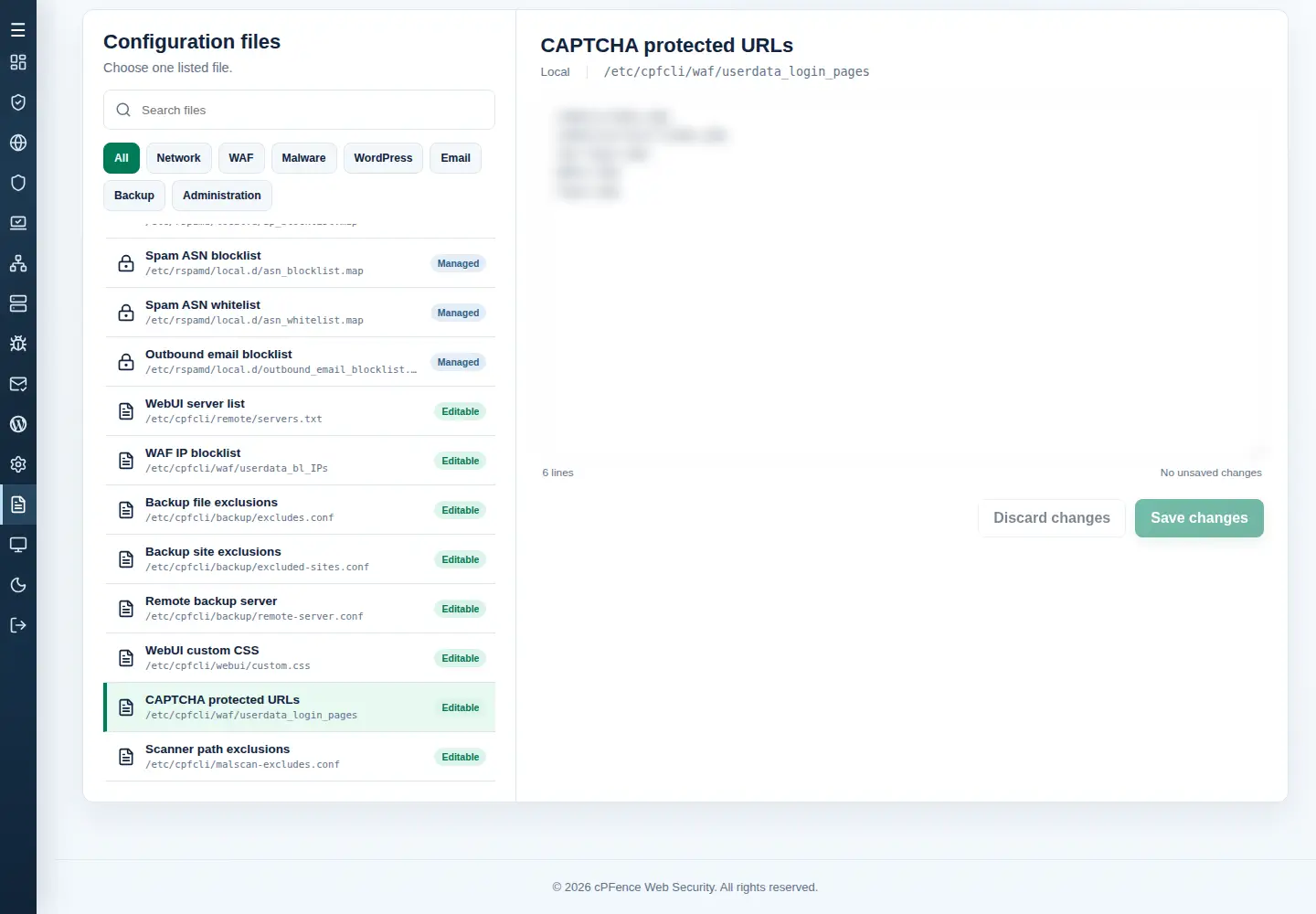The width and height of the screenshot is (1316, 914).
Task: Click the search magnifier icon
Action: click(x=123, y=110)
